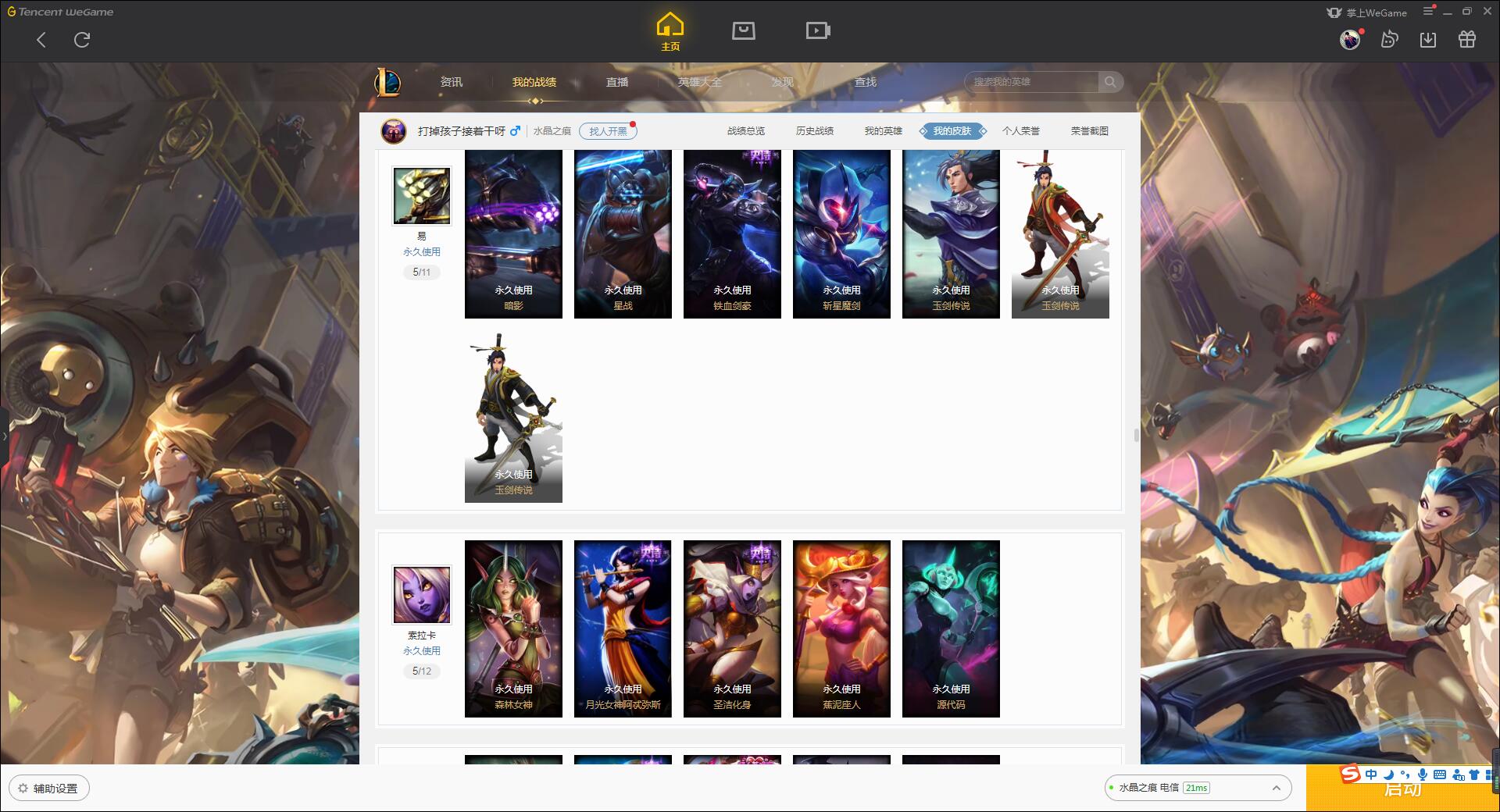Toggle the moon half-width mode icon

pos(1388,775)
